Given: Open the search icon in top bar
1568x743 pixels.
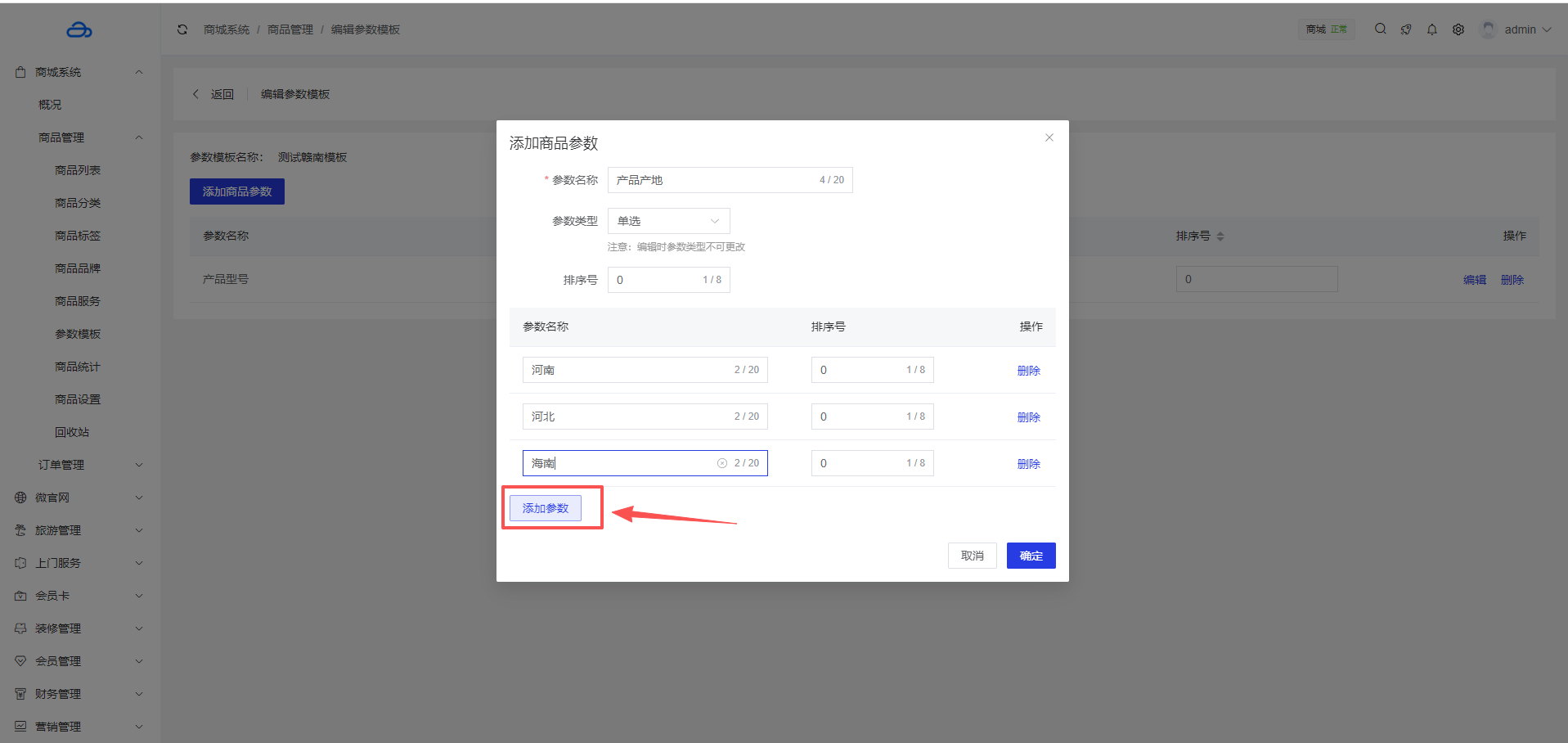Looking at the screenshot, I should [1380, 29].
